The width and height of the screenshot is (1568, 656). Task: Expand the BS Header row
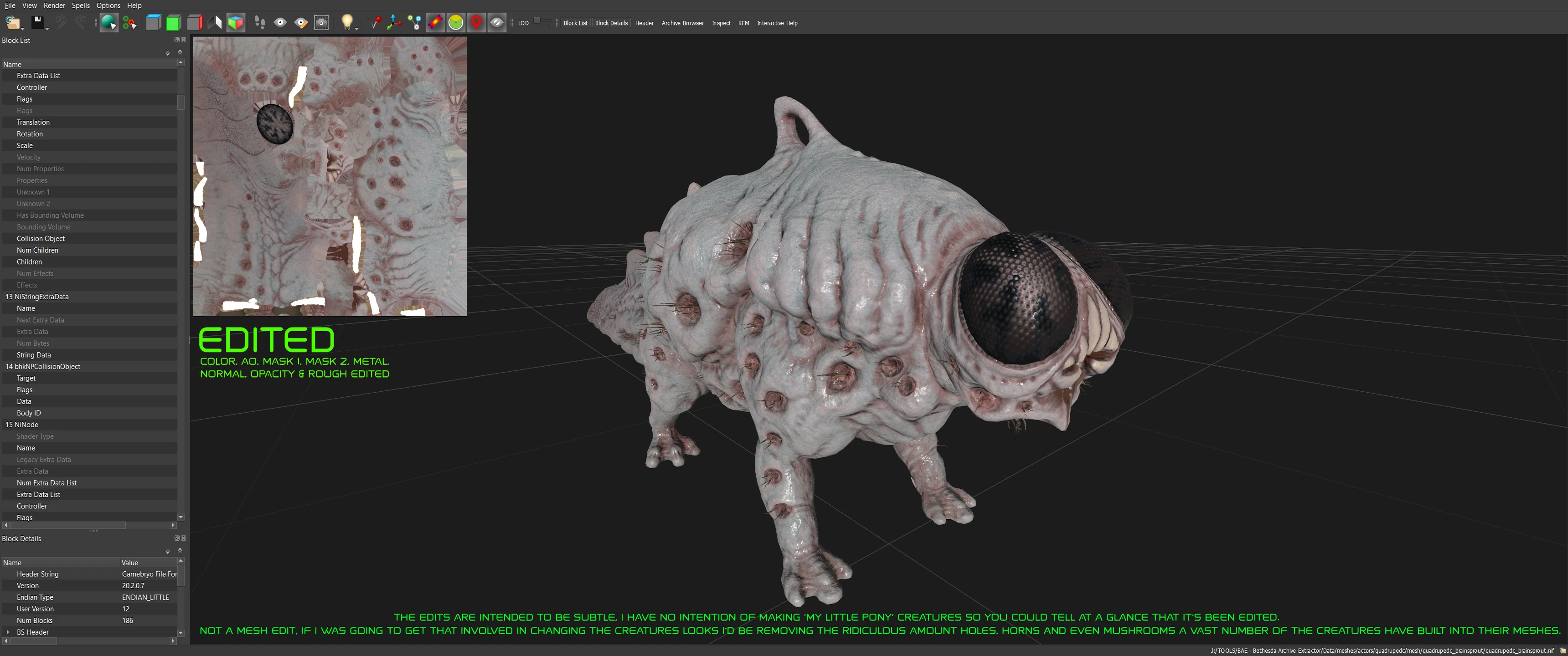(x=8, y=632)
